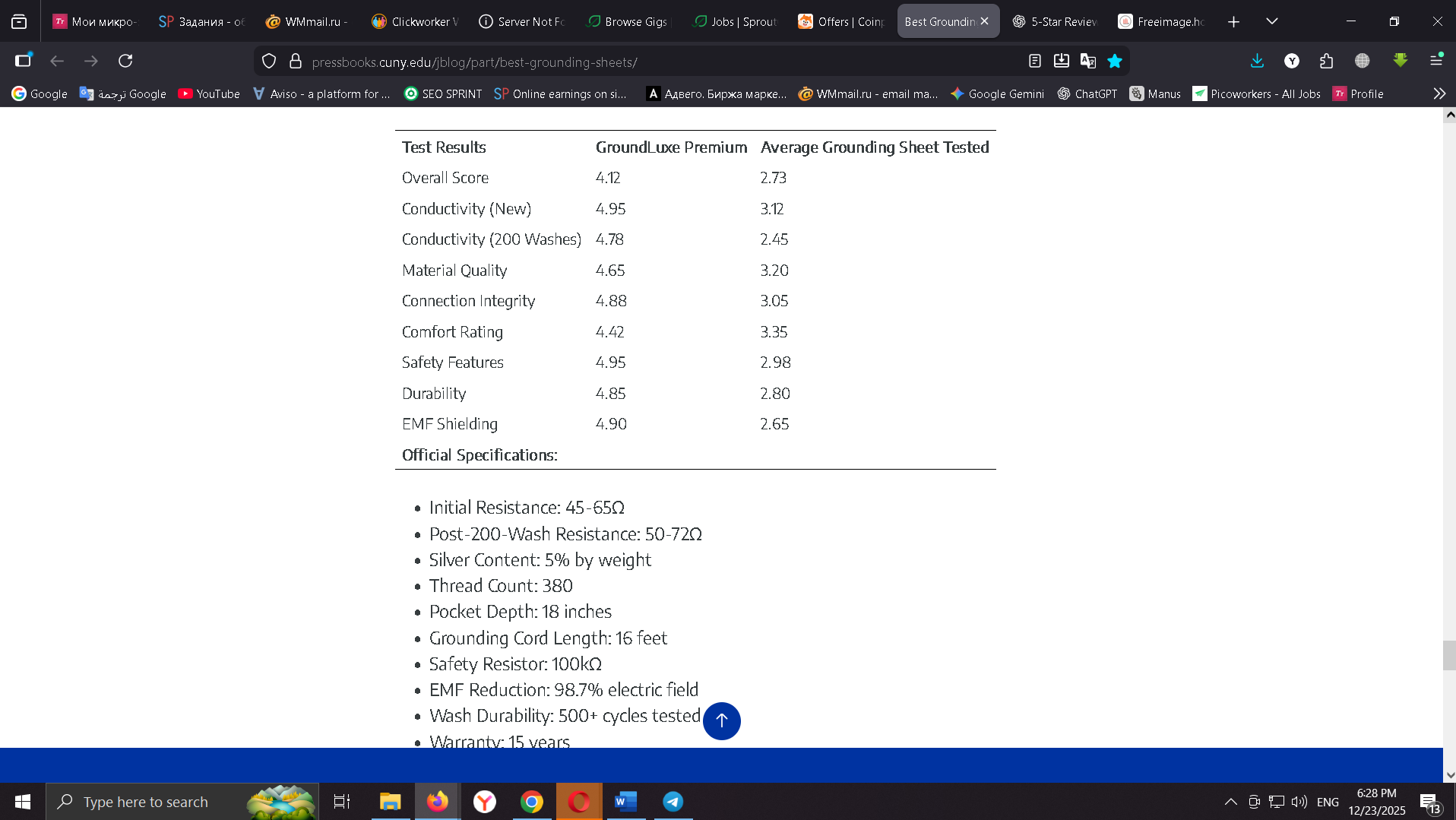Open the Profile bookmark
Screen dimensions: 1456x820
1359,93
